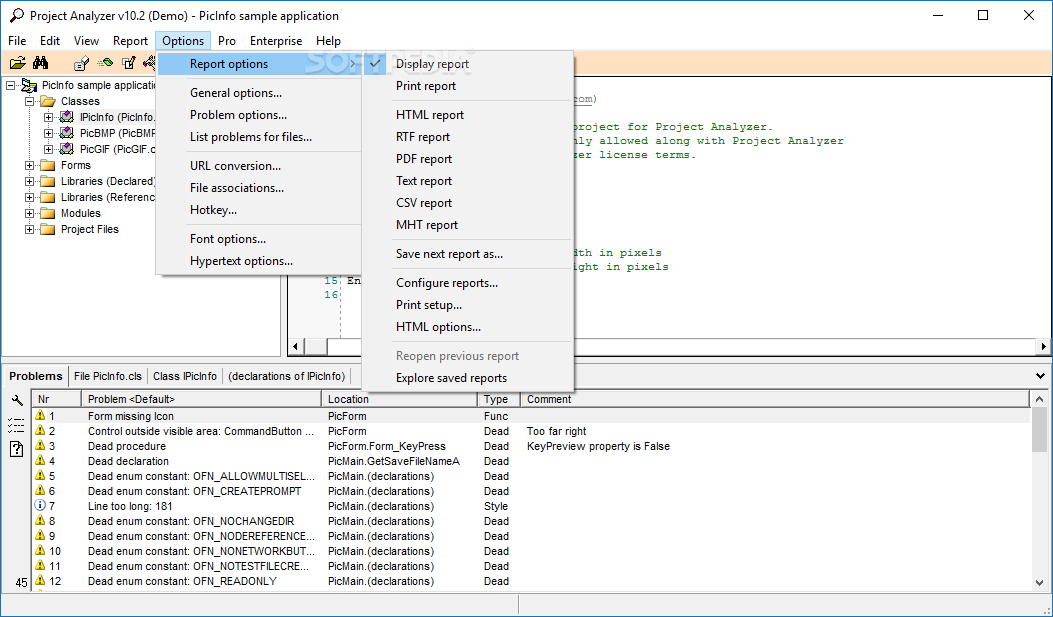This screenshot has height=617, width=1053.
Task: Select the IPicInfo class icon in tree
Action: coord(66,117)
